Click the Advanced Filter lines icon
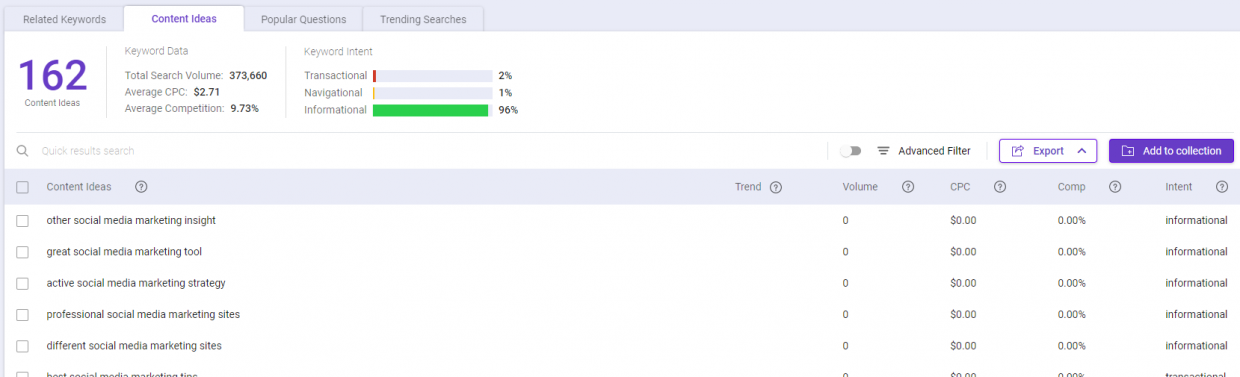This screenshot has height=377, width=1240. (884, 151)
